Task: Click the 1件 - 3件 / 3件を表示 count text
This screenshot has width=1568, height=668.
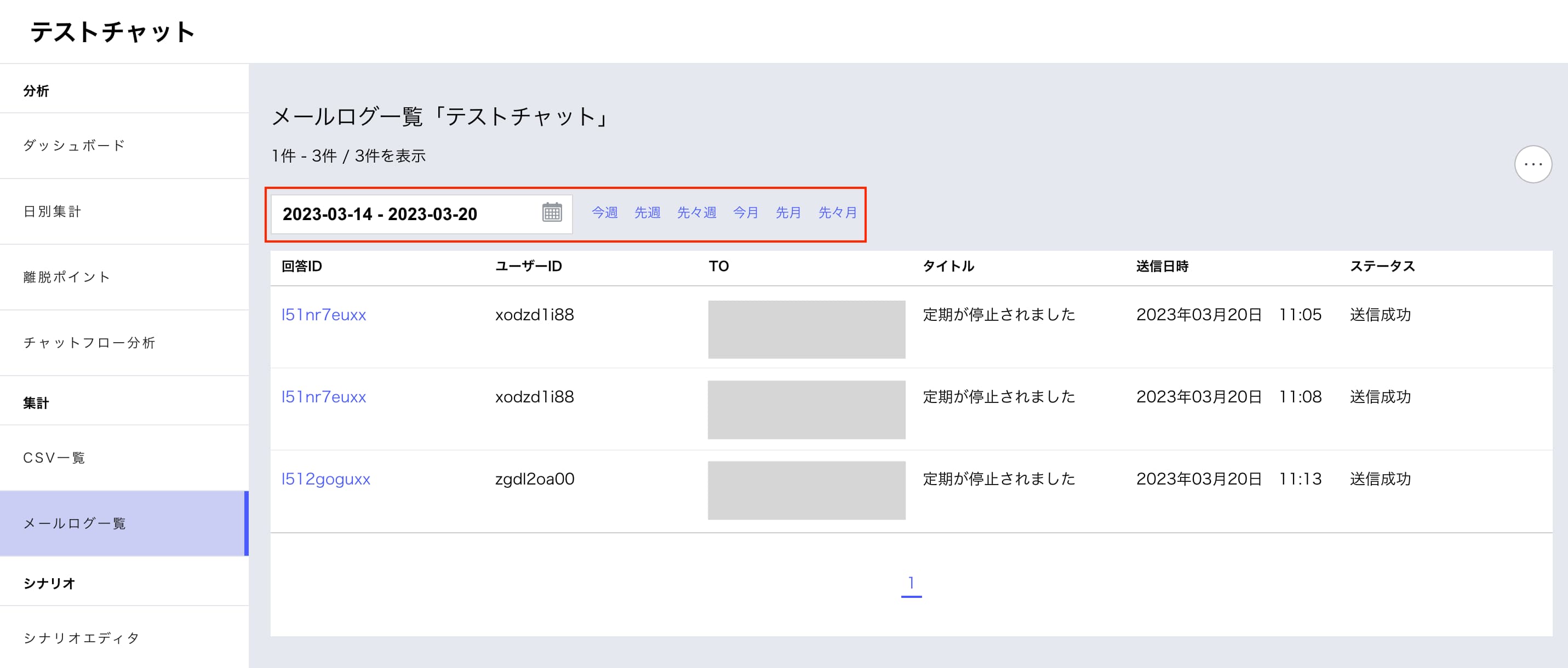Action: pyautogui.click(x=348, y=157)
